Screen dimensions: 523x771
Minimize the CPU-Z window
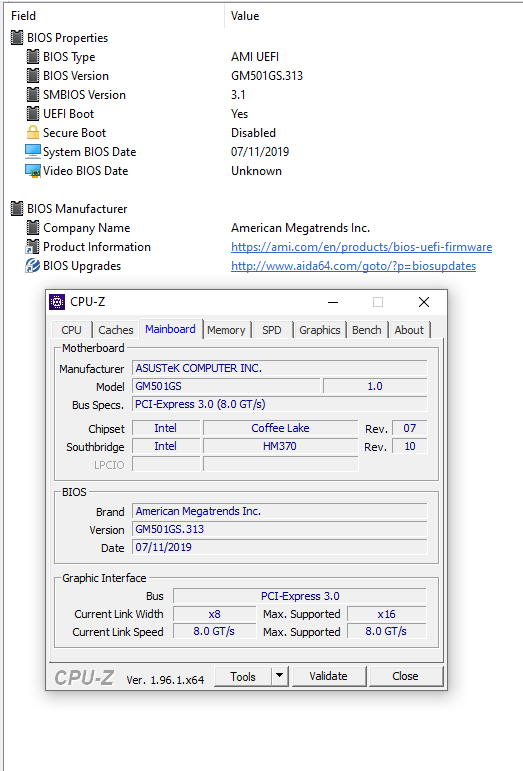tap(333, 302)
